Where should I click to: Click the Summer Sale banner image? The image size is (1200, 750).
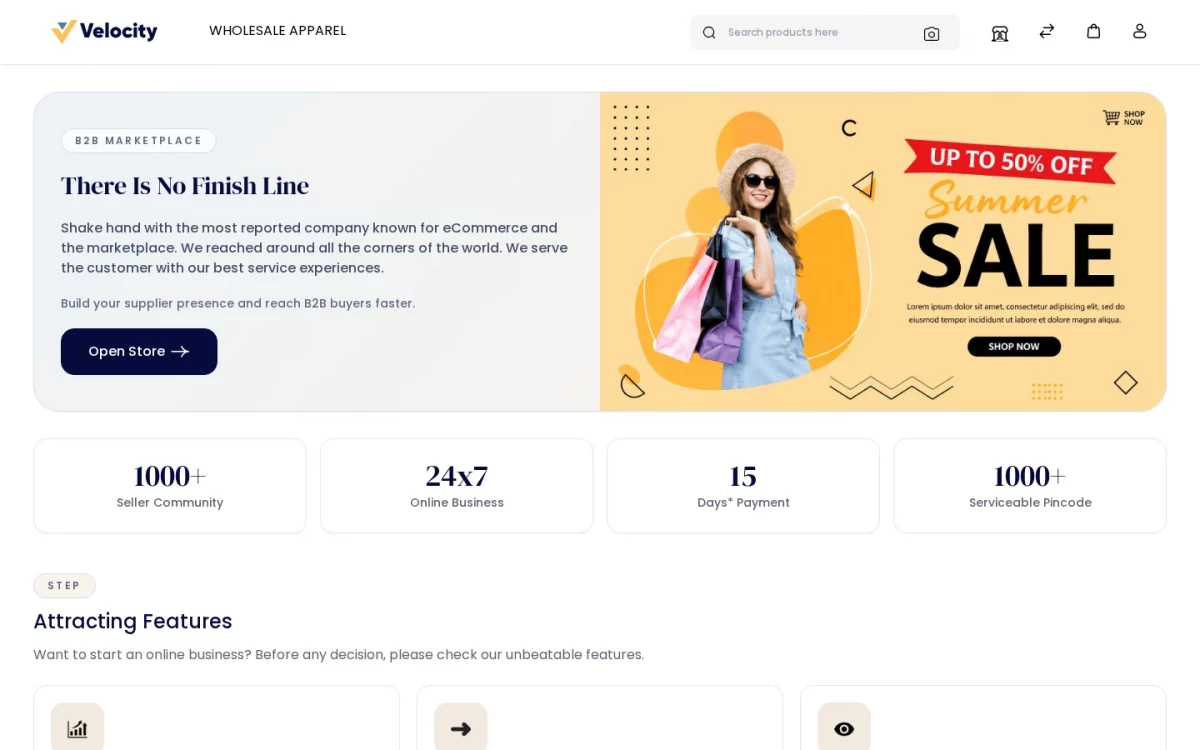pos(883,252)
